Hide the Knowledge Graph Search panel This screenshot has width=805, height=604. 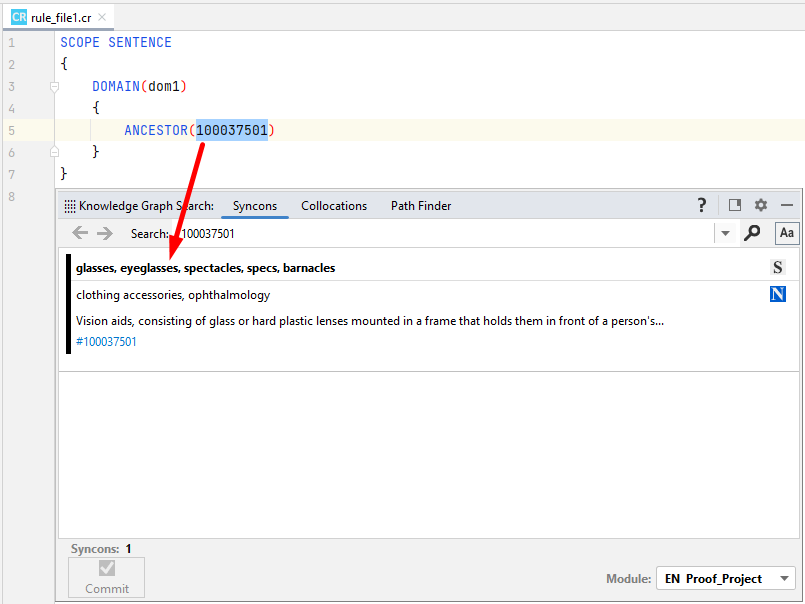point(787,205)
